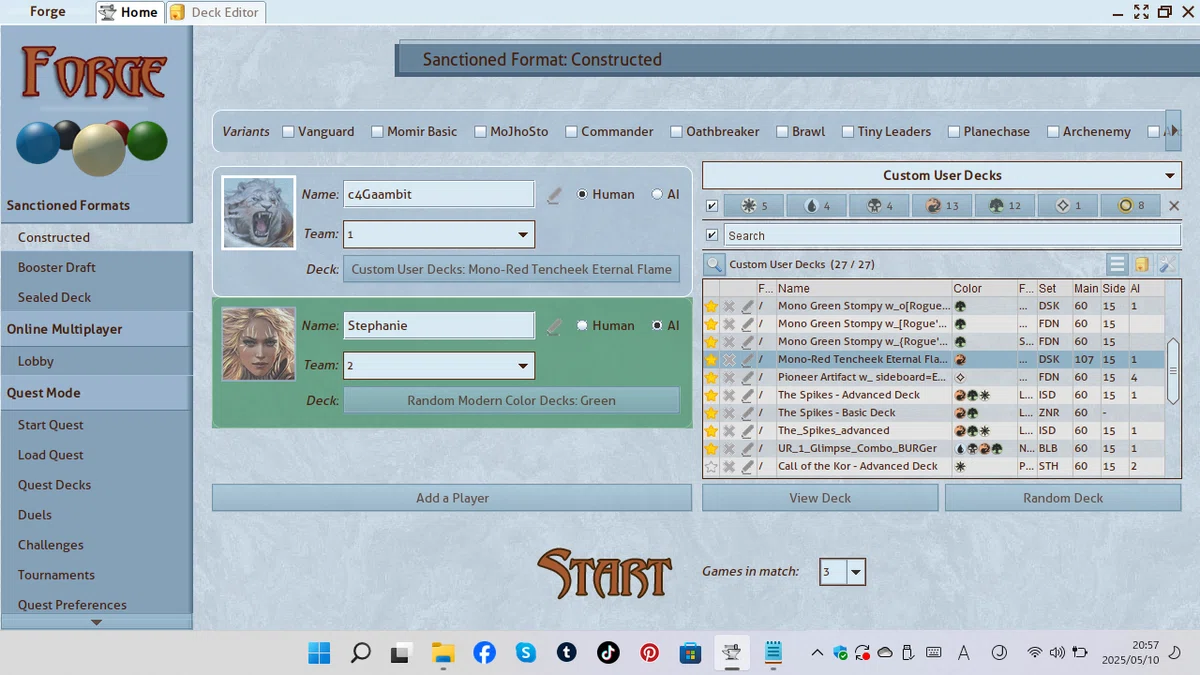Toggle the multicolor gold filter

point(1131,205)
